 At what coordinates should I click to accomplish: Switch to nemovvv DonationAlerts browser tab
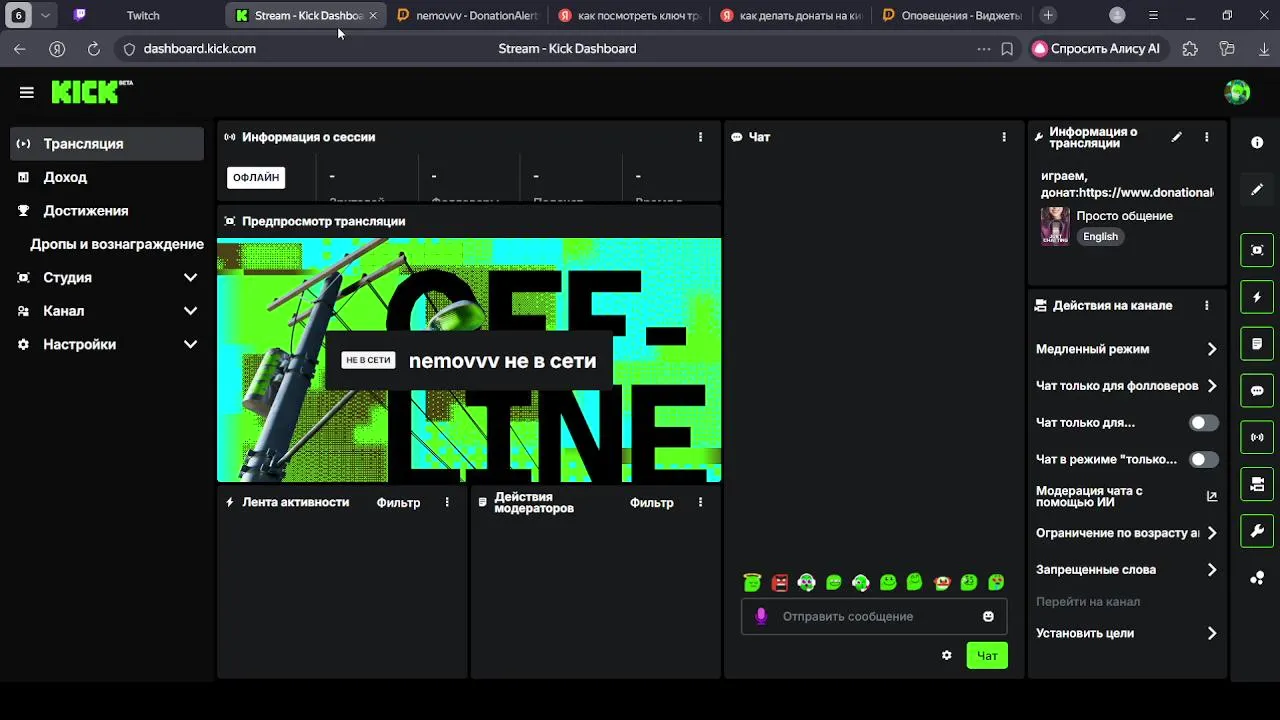tap(468, 15)
